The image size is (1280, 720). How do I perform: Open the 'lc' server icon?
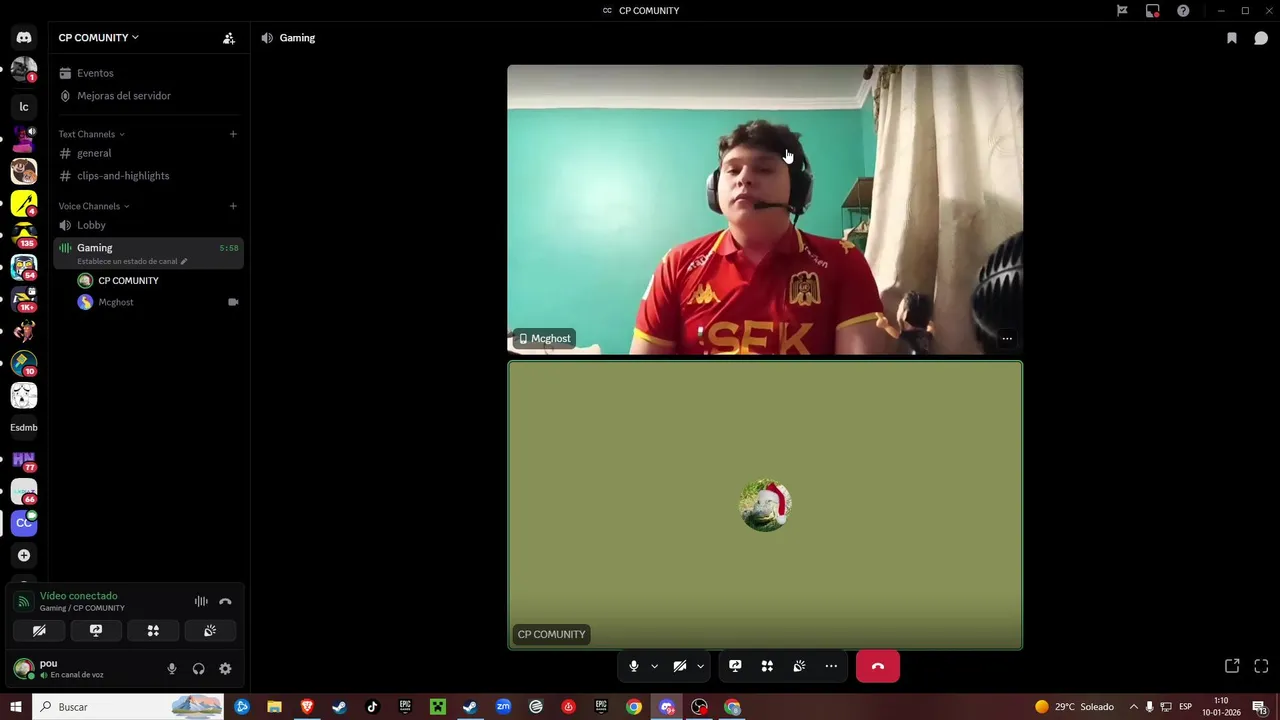coord(24,107)
